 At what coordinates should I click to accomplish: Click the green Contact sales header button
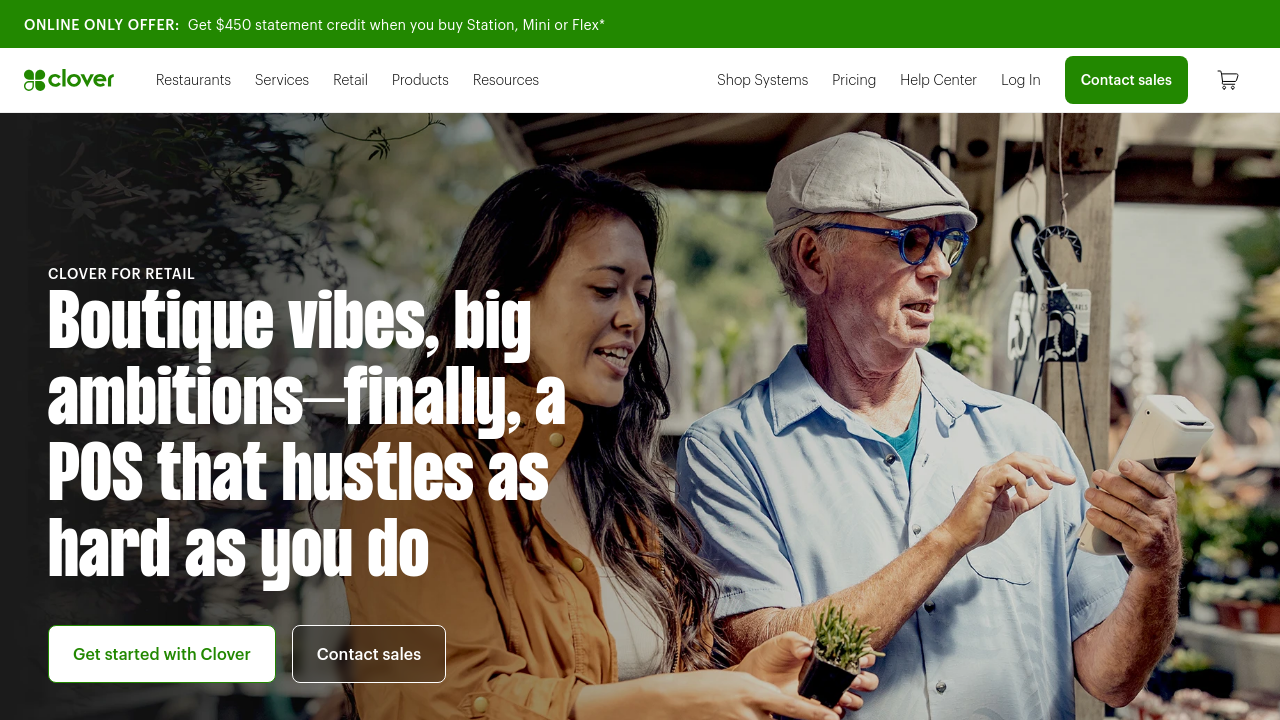click(x=1126, y=80)
